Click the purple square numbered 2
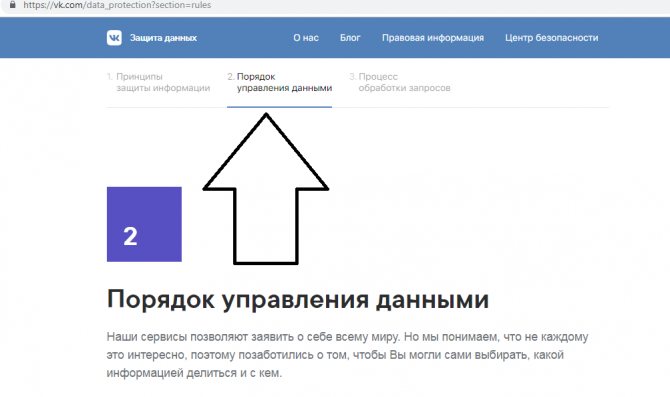 tap(144, 224)
